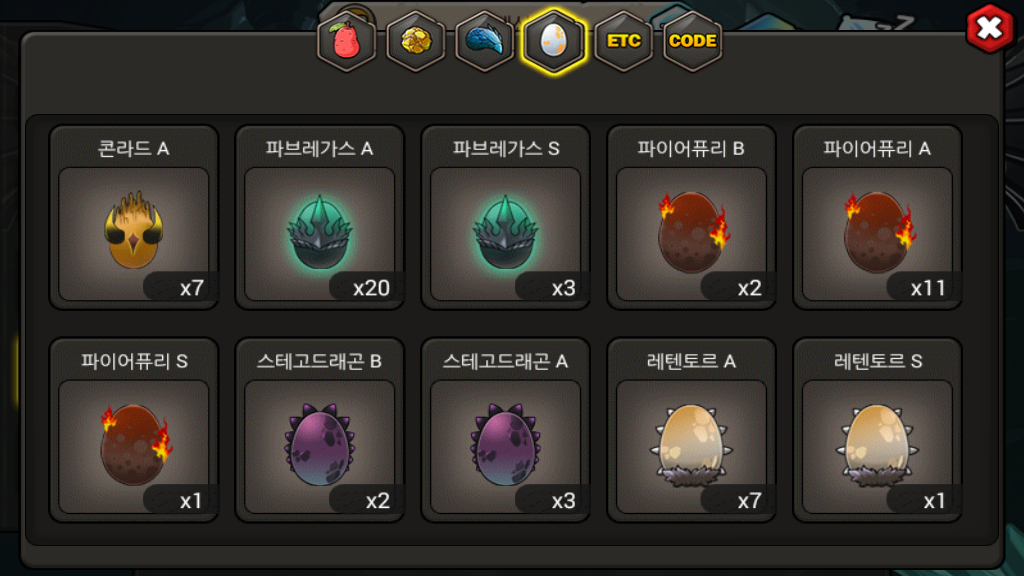Close the inventory with red X
Screen dimensions: 1024x576
pyautogui.click(x=989, y=28)
